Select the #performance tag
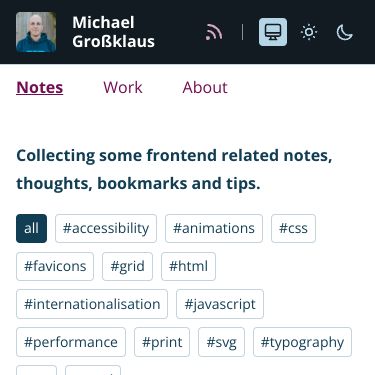The width and height of the screenshot is (375, 375). (x=71, y=342)
